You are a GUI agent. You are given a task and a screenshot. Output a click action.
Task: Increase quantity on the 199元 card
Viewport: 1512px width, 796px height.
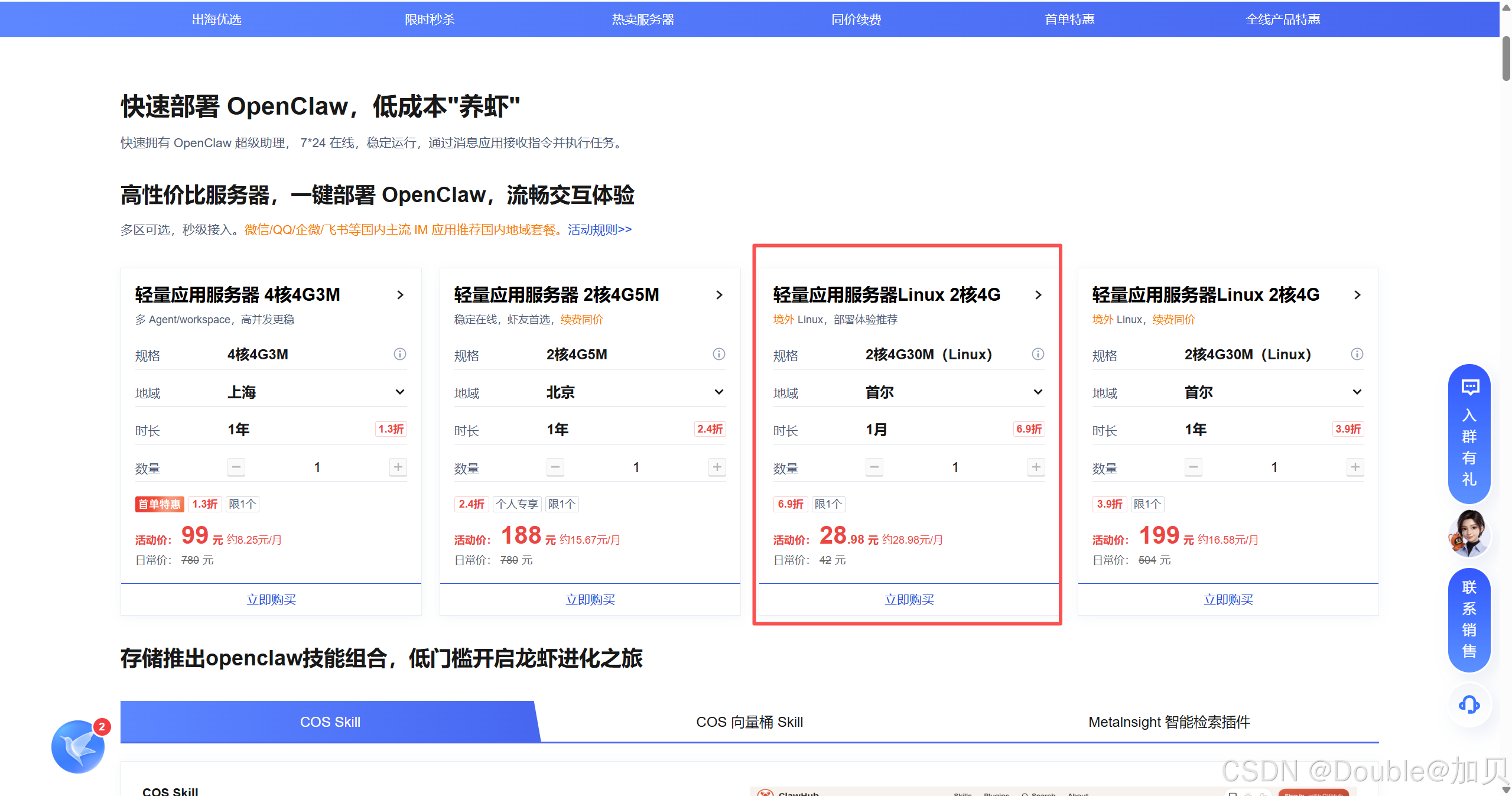(x=1355, y=467)
